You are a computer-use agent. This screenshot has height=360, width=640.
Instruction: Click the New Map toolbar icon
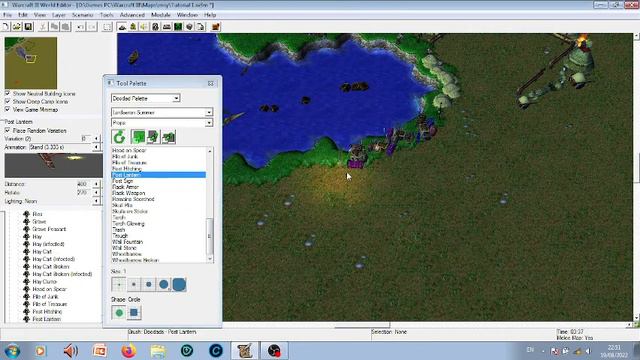tap(6, 27)
